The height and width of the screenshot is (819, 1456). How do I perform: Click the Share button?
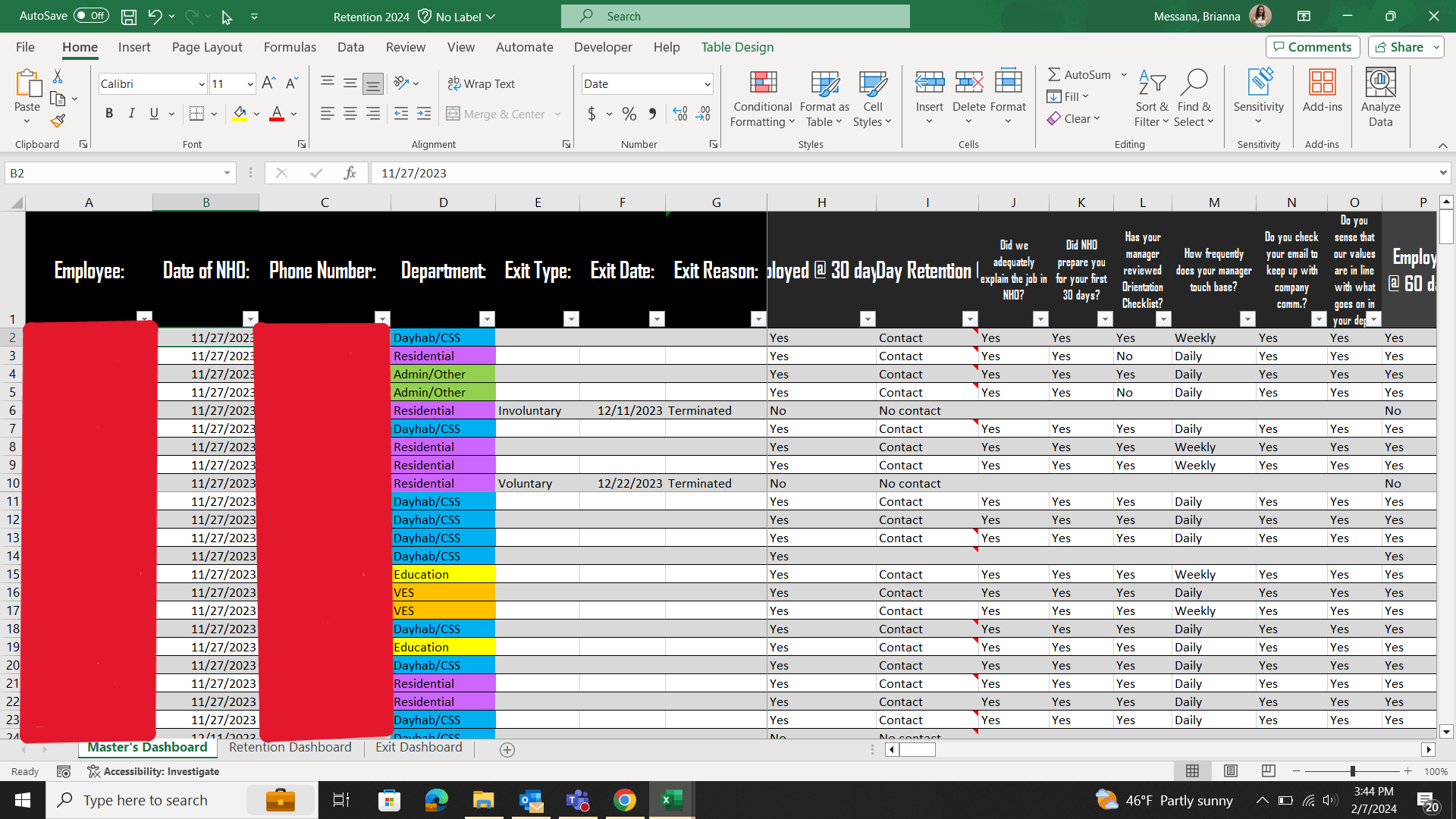1399,47
